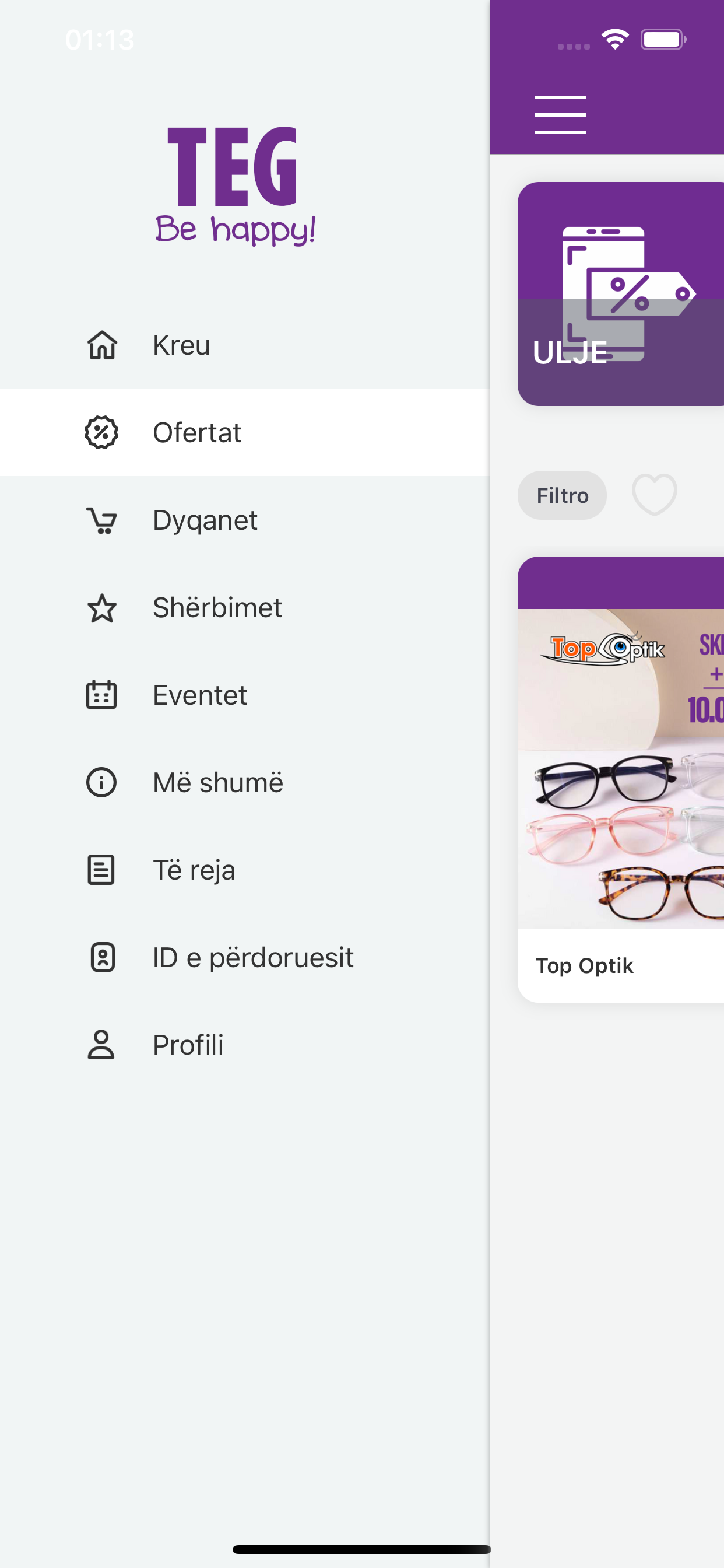Viewport: 724px width, 1568px height.
Task: Open the Shërbimet menu label
Action: [x=217, y=608]
